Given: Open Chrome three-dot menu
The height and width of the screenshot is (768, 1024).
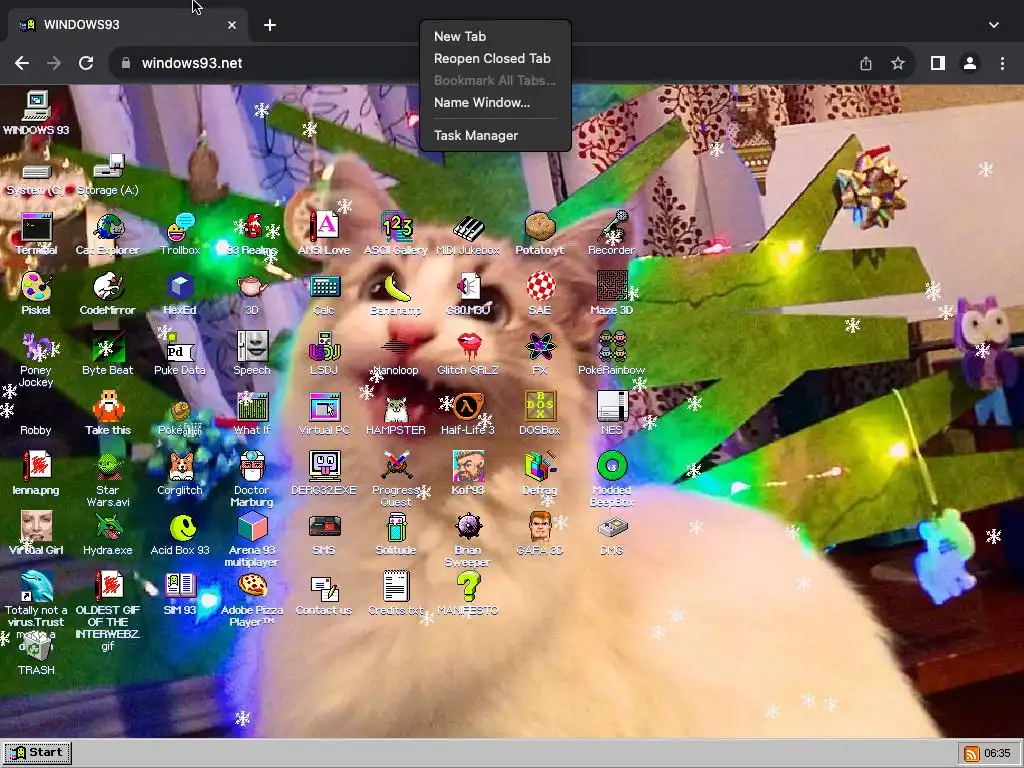Looking at the screenshot, I should pos(1002,63).
